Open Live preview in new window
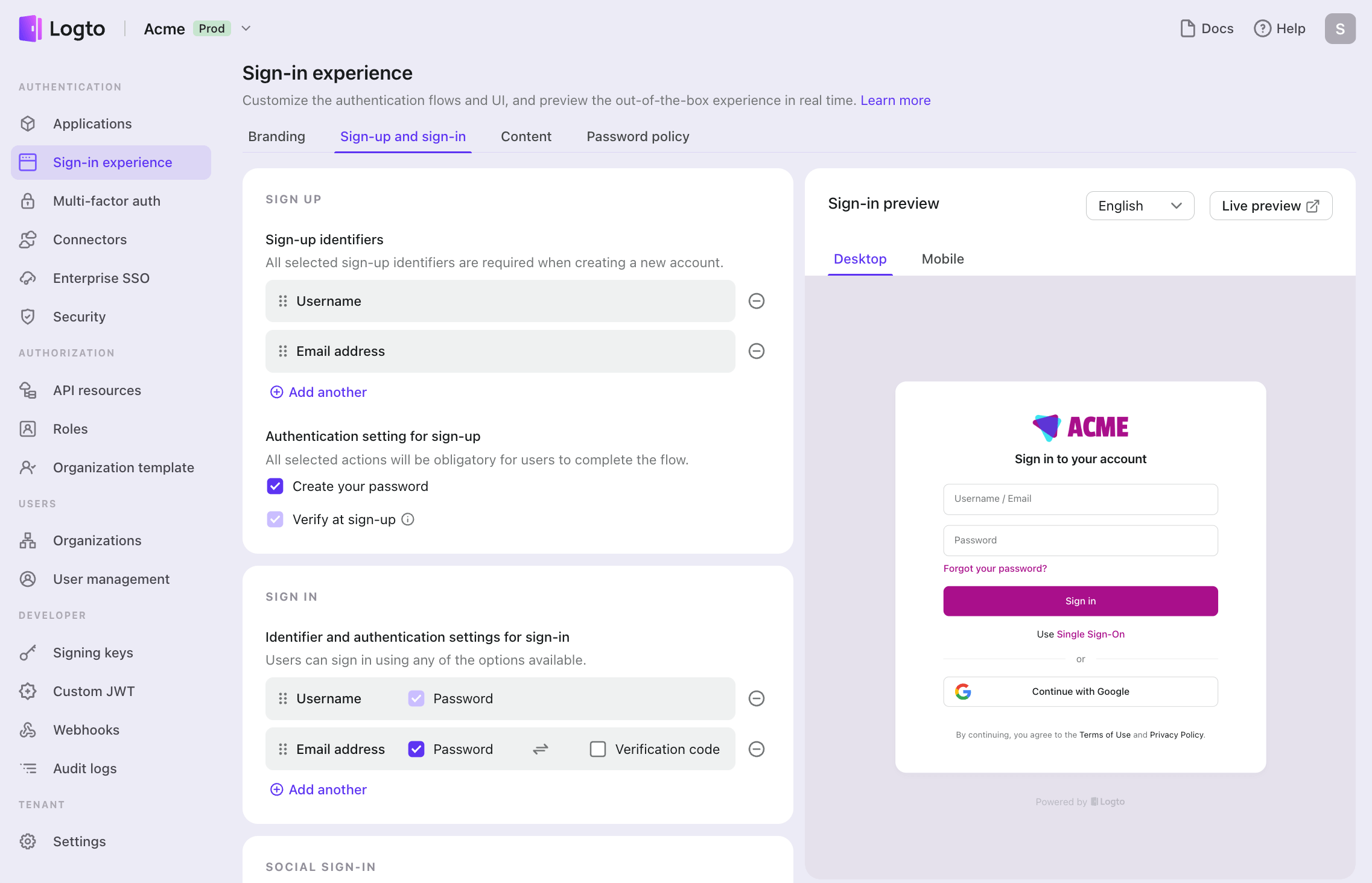 1270,206
